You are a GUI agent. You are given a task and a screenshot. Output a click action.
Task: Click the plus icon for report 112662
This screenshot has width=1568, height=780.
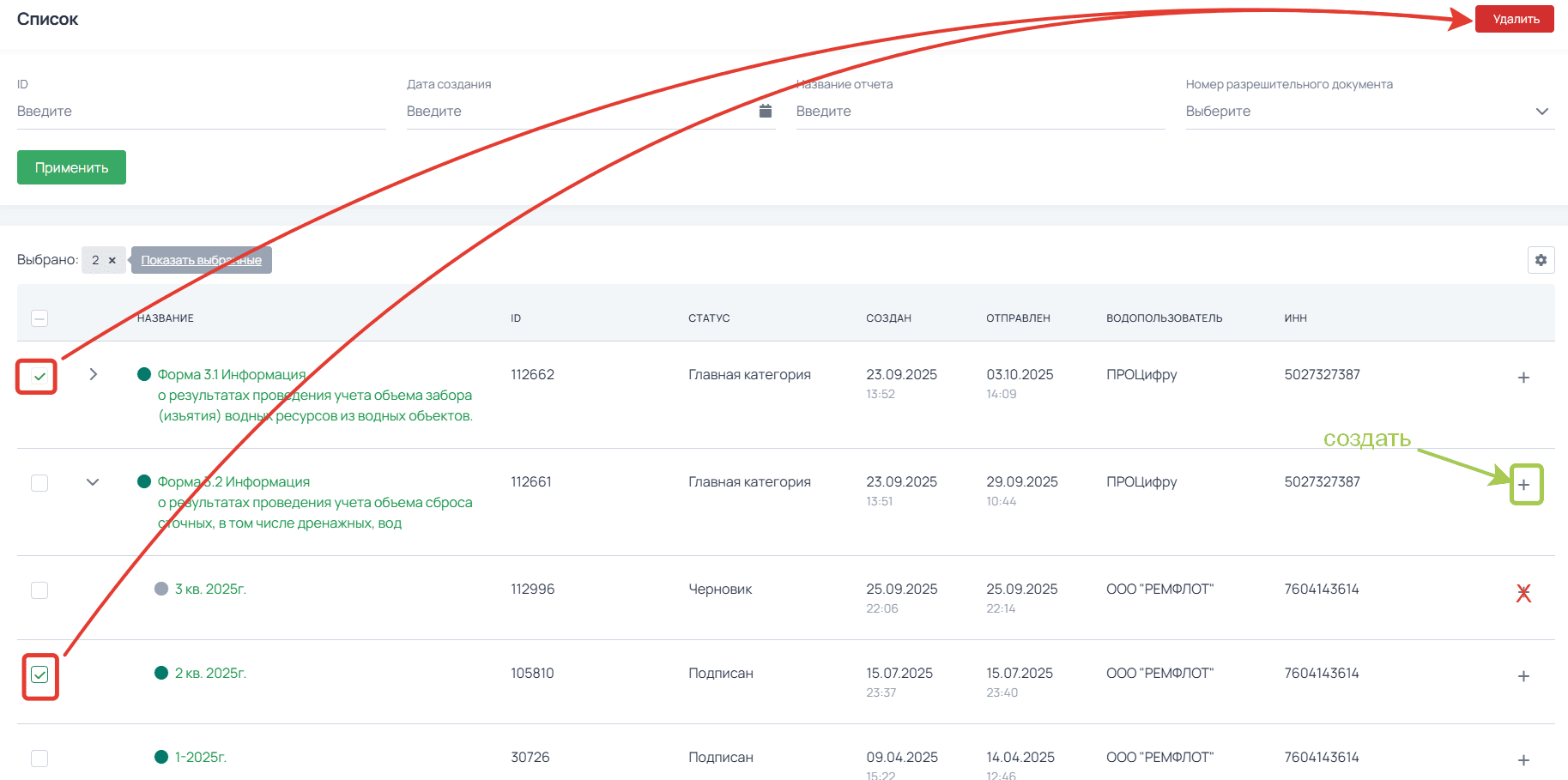1523,378
